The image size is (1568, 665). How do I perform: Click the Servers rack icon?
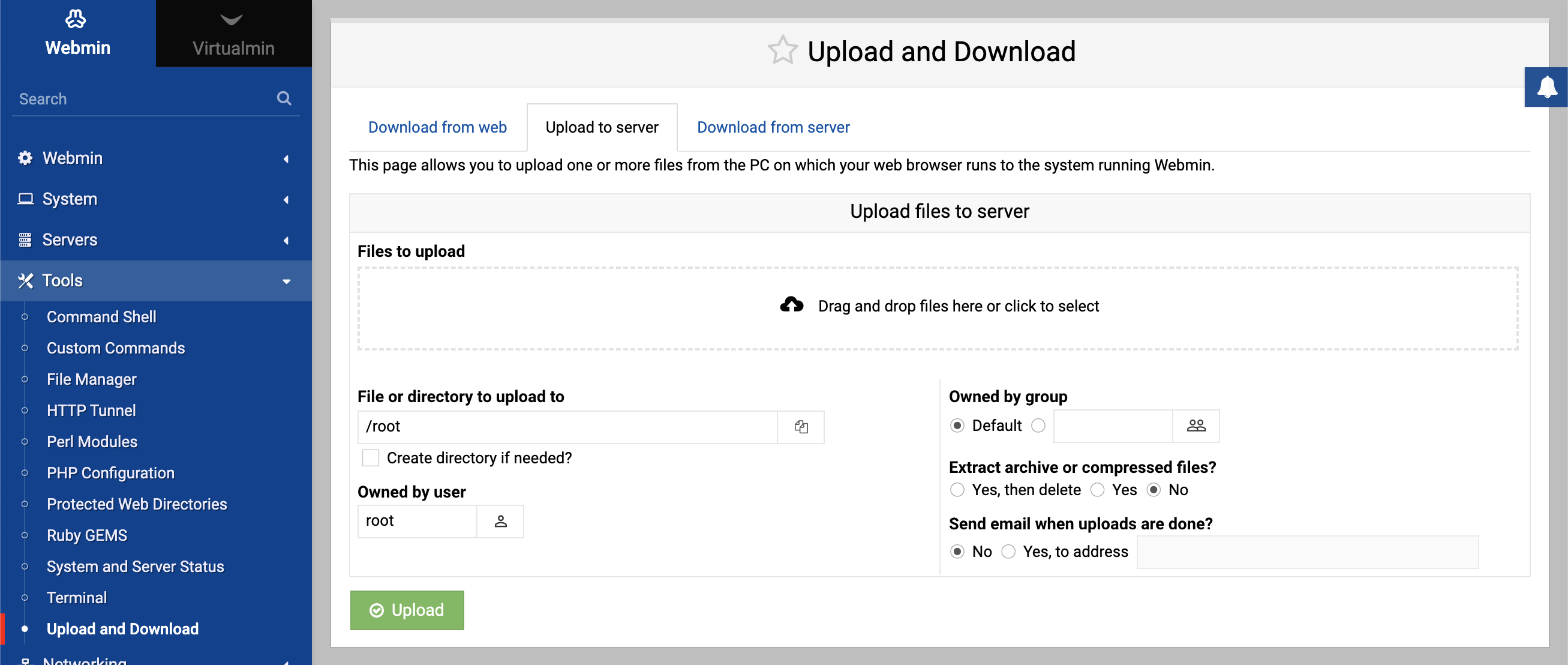(x=25, y=239)
